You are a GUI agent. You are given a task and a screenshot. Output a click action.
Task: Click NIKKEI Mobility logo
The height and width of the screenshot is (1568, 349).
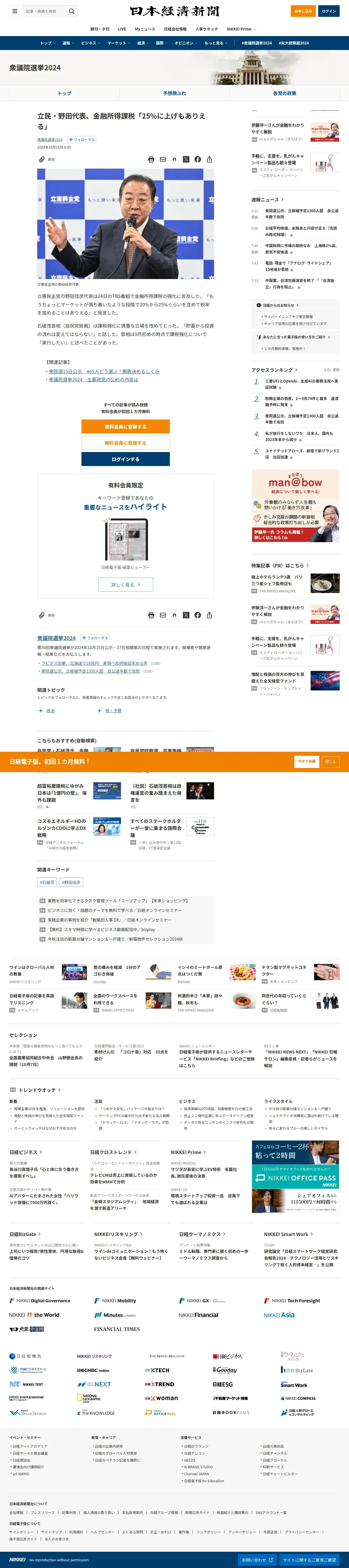pos(115,1301)
